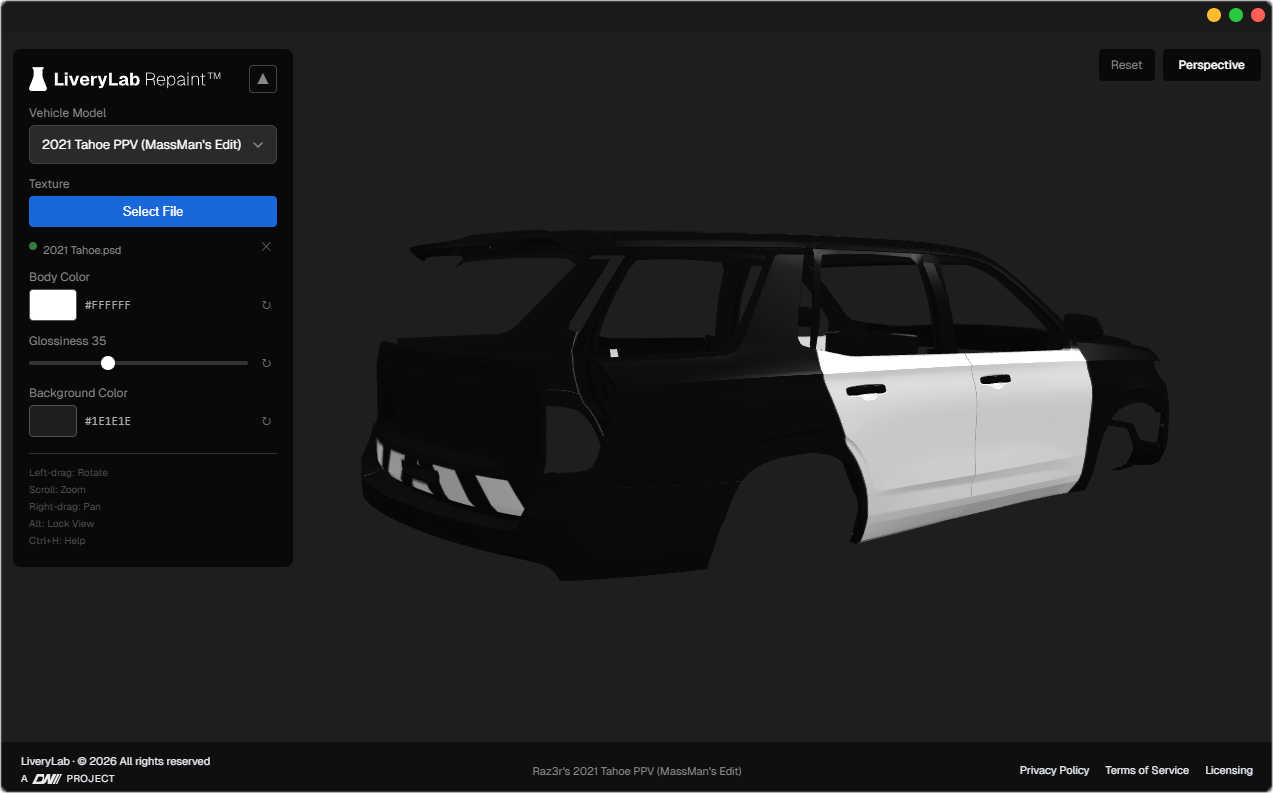The width and height of the screenshot is (1273, 793).
Task: Click the yellow minimize window button
Action: point(1214,15)
